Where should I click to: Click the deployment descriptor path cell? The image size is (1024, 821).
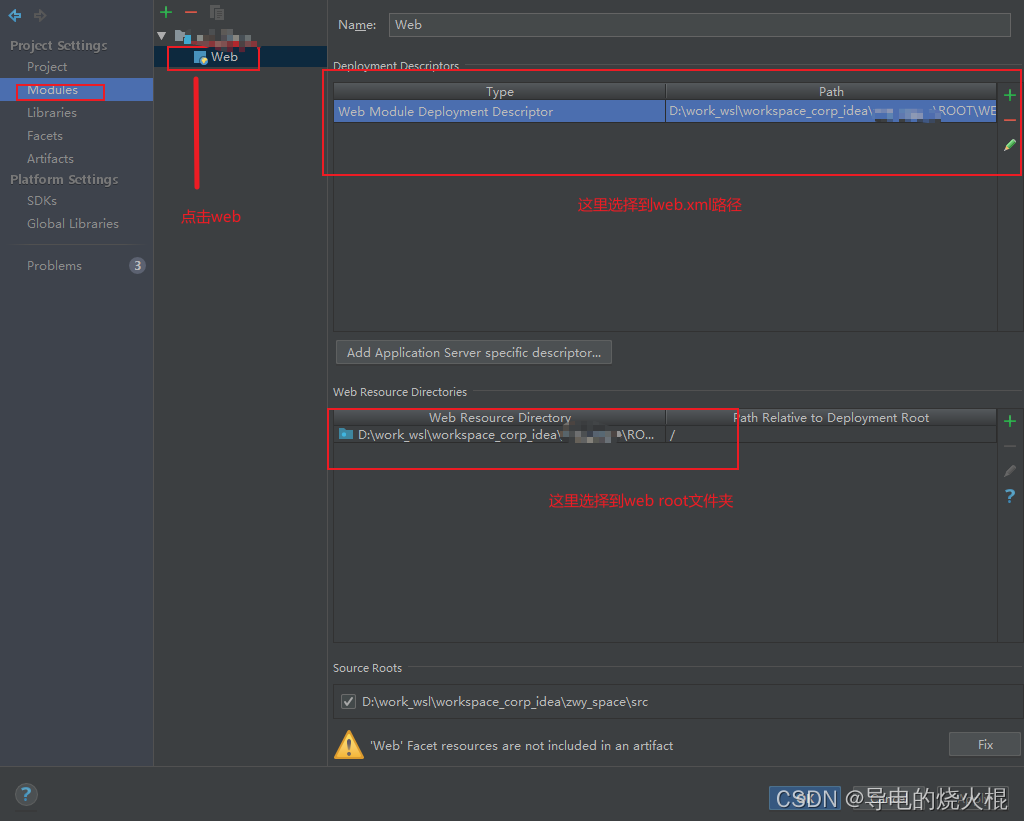831,111
